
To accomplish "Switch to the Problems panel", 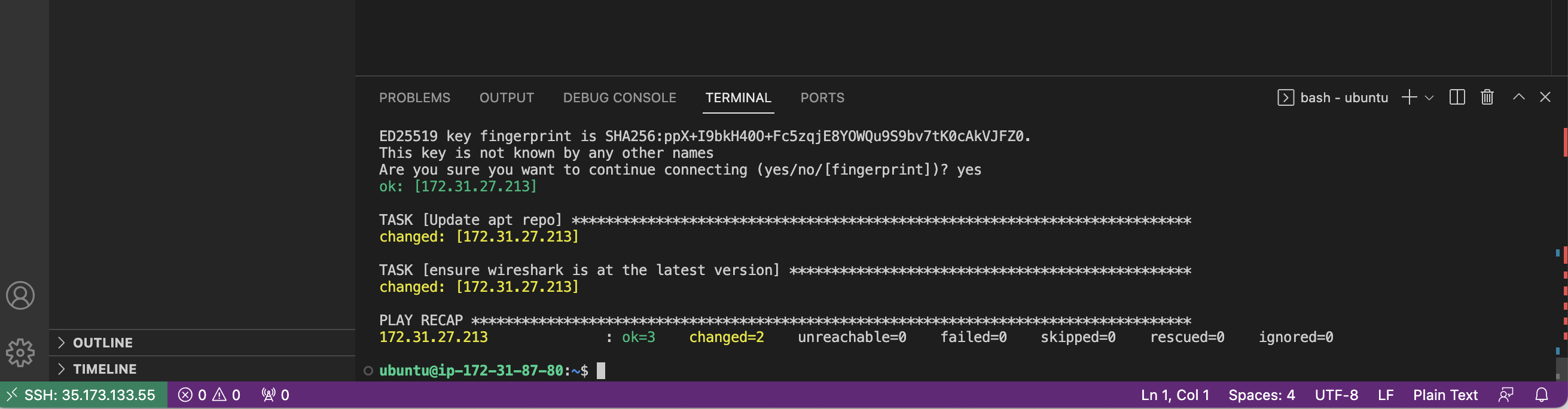I will (x=414, y=97).
